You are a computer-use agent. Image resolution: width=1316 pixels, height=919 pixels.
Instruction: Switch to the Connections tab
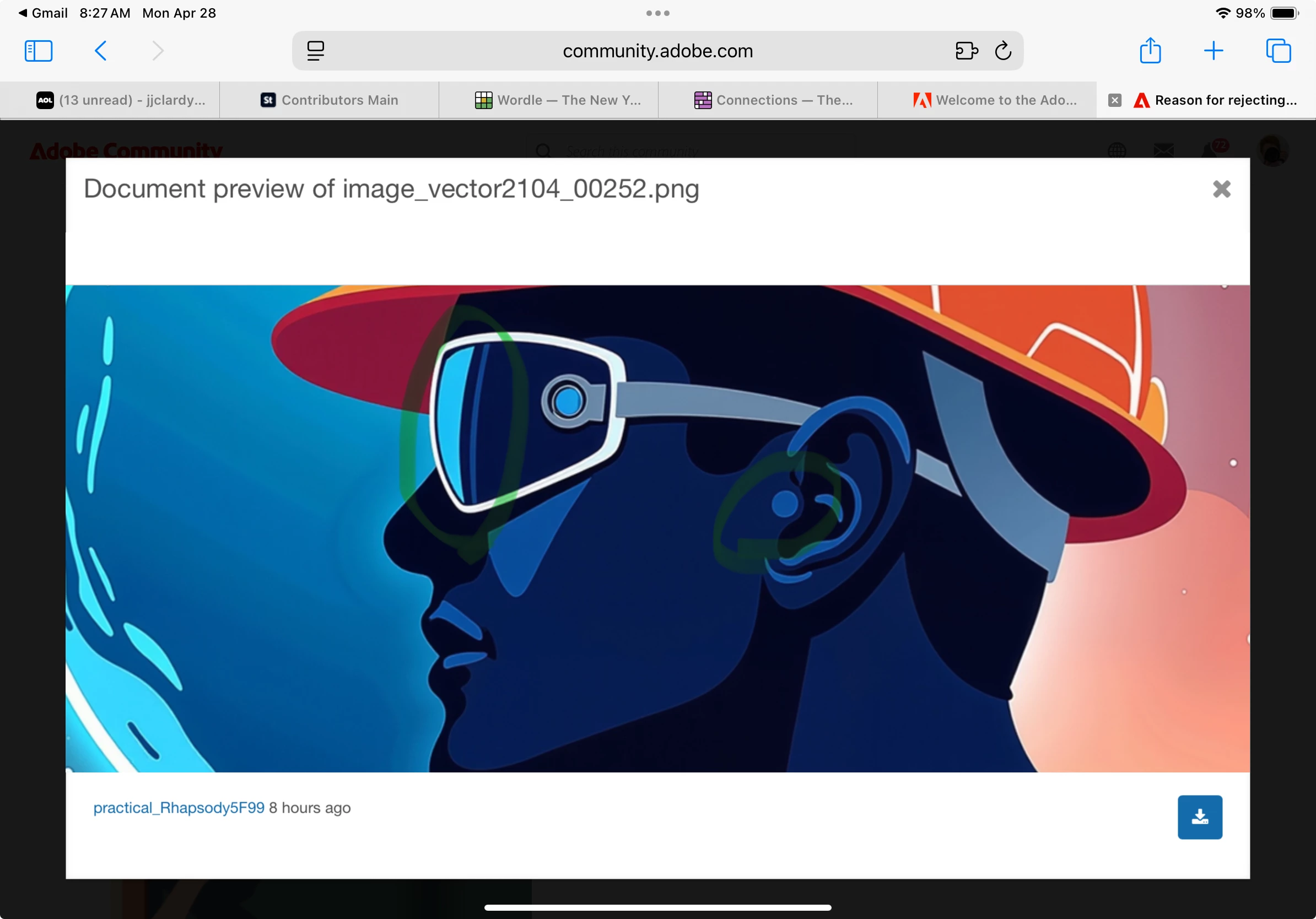point(774,100)
